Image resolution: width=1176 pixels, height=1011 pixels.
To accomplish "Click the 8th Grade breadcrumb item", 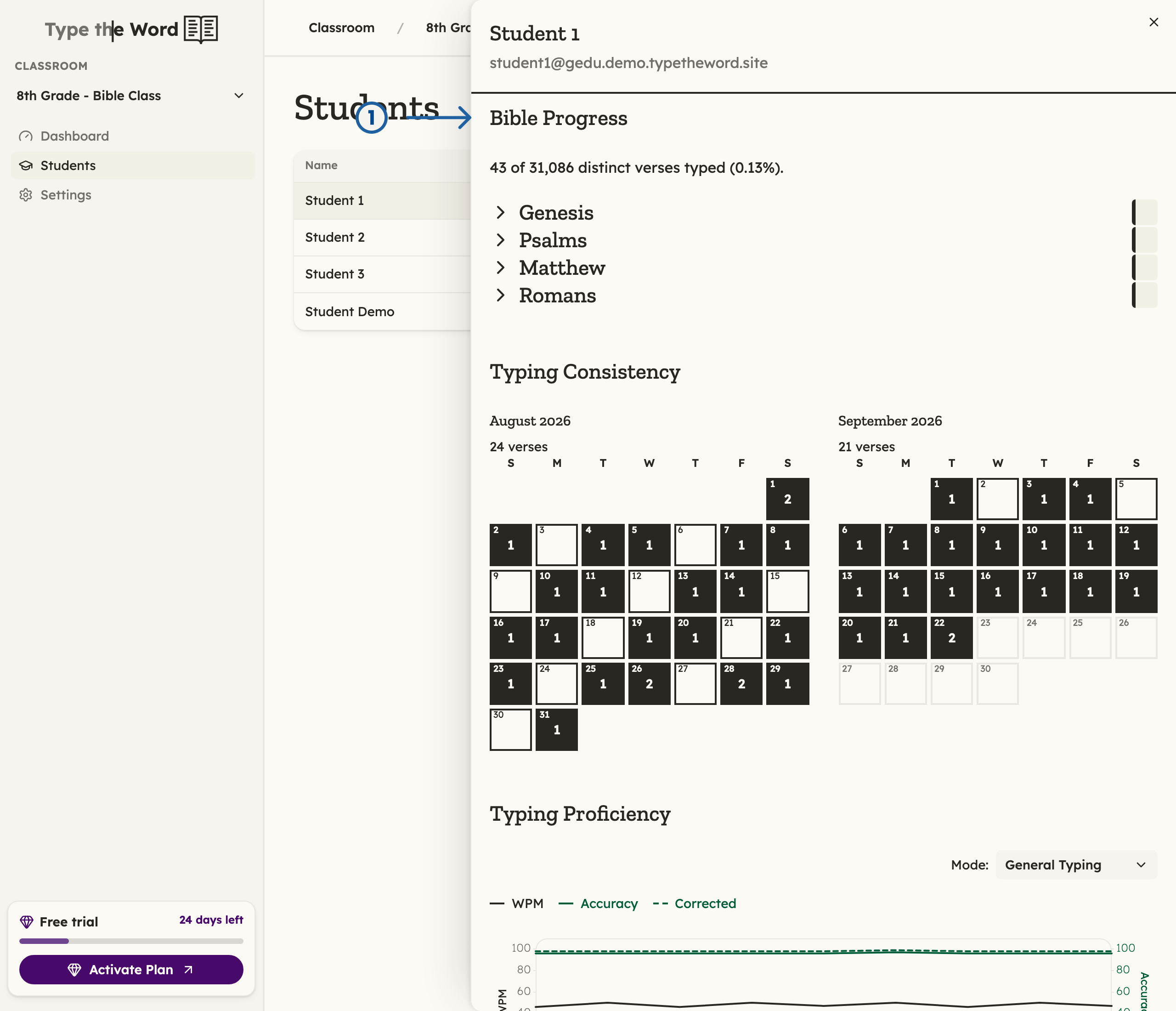I will point(448,28).
